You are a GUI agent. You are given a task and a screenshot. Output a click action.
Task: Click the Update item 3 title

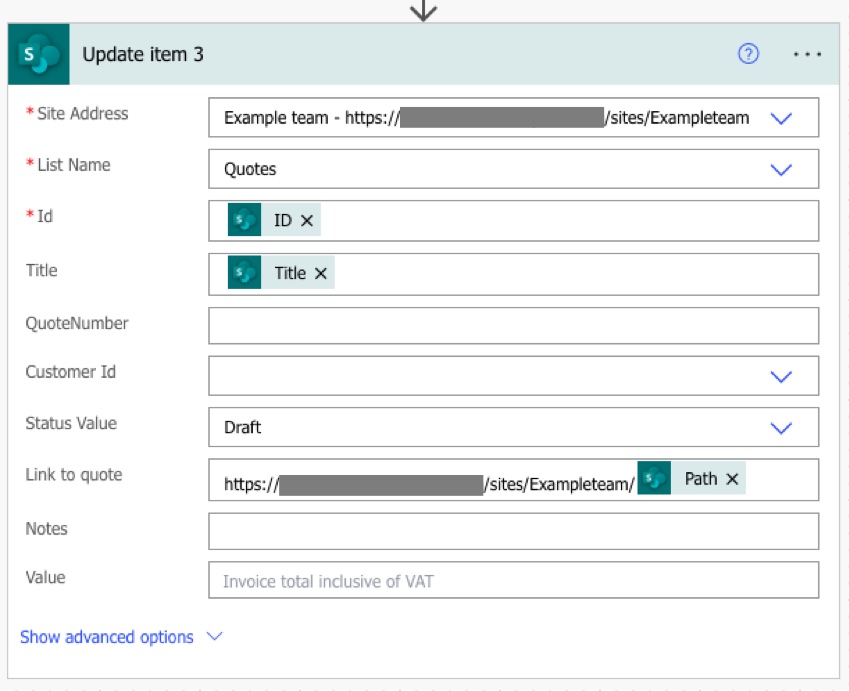coord(143,55)
